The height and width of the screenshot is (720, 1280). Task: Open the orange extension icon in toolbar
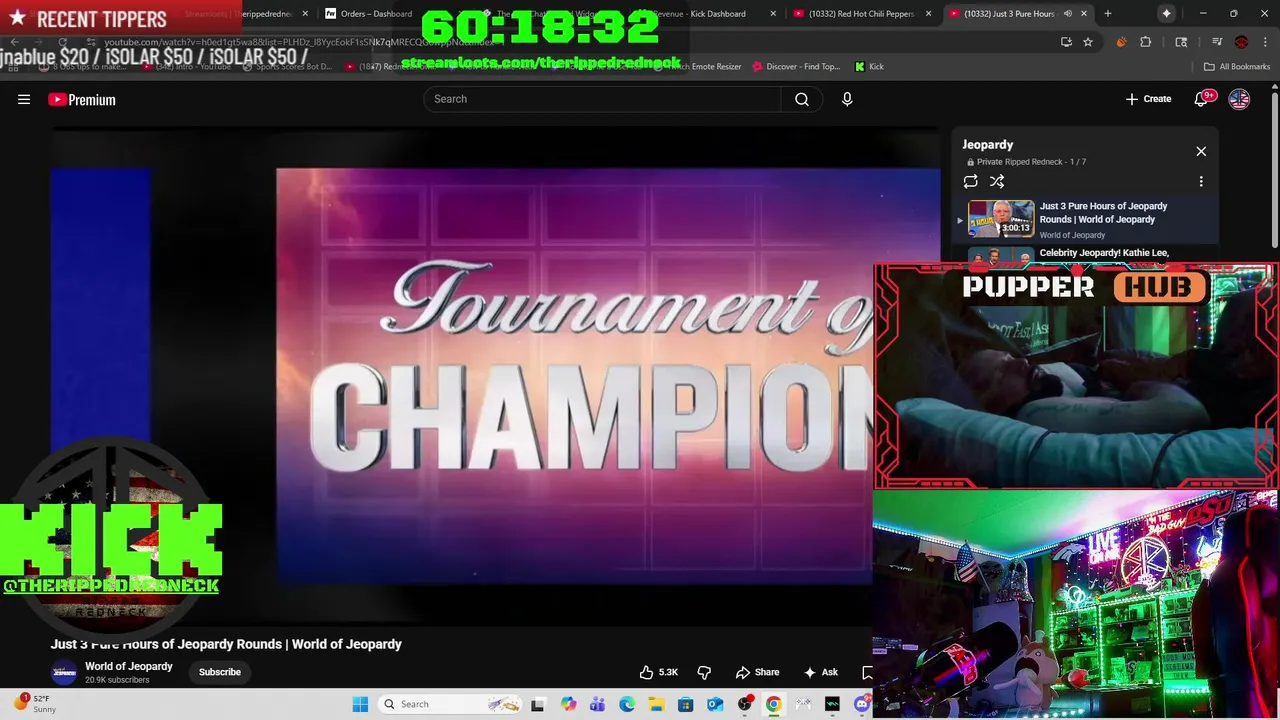tap(1120, 42)
